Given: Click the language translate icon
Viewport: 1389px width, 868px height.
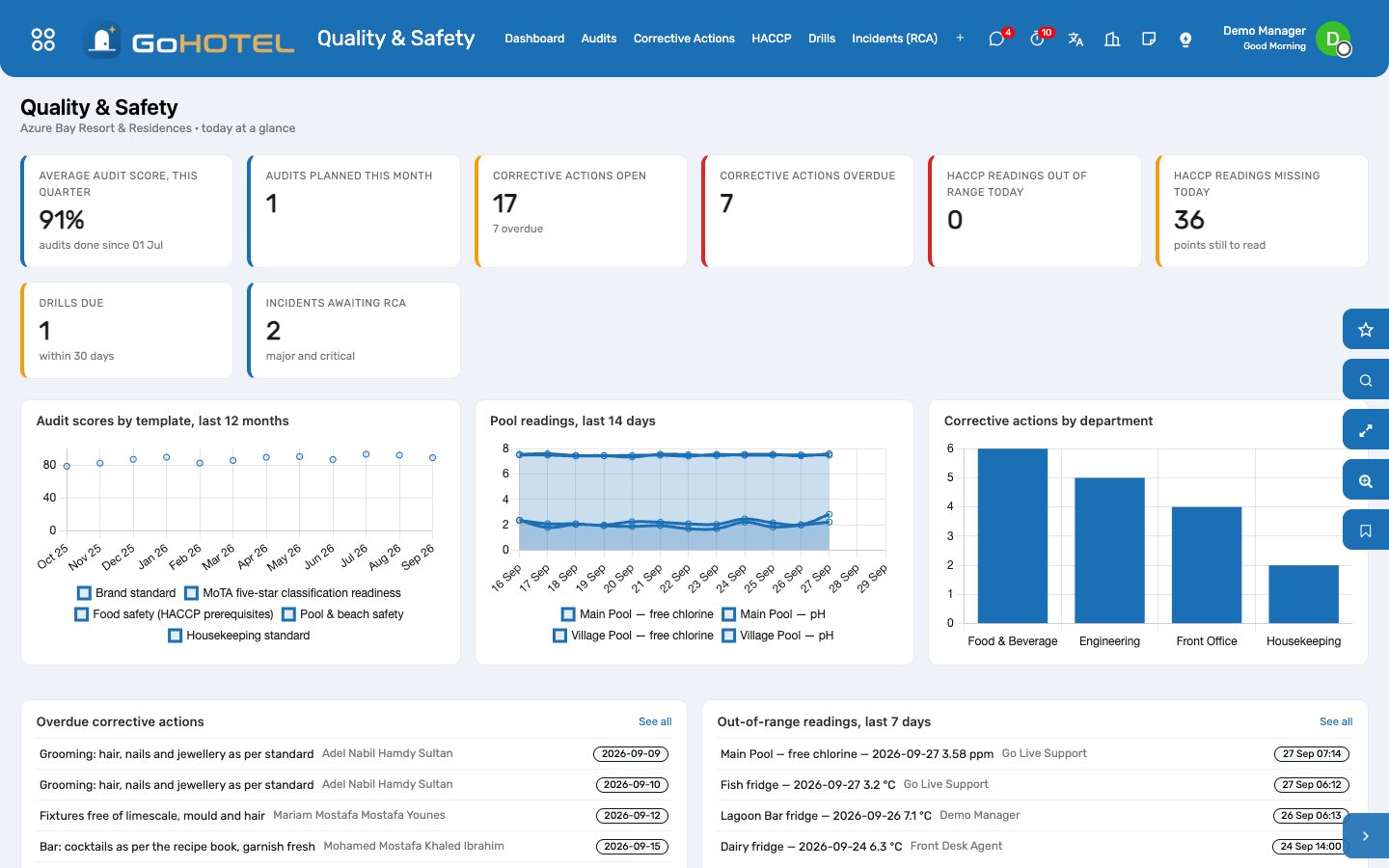Looking at the screenshot, I should [x=1076, y=40].
